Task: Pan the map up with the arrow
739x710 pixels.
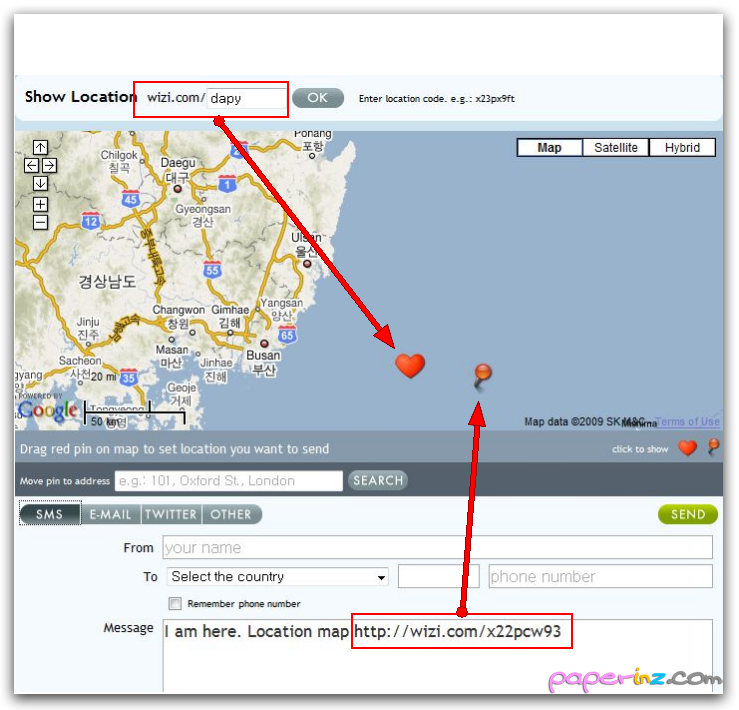Action: coord(41,148)
